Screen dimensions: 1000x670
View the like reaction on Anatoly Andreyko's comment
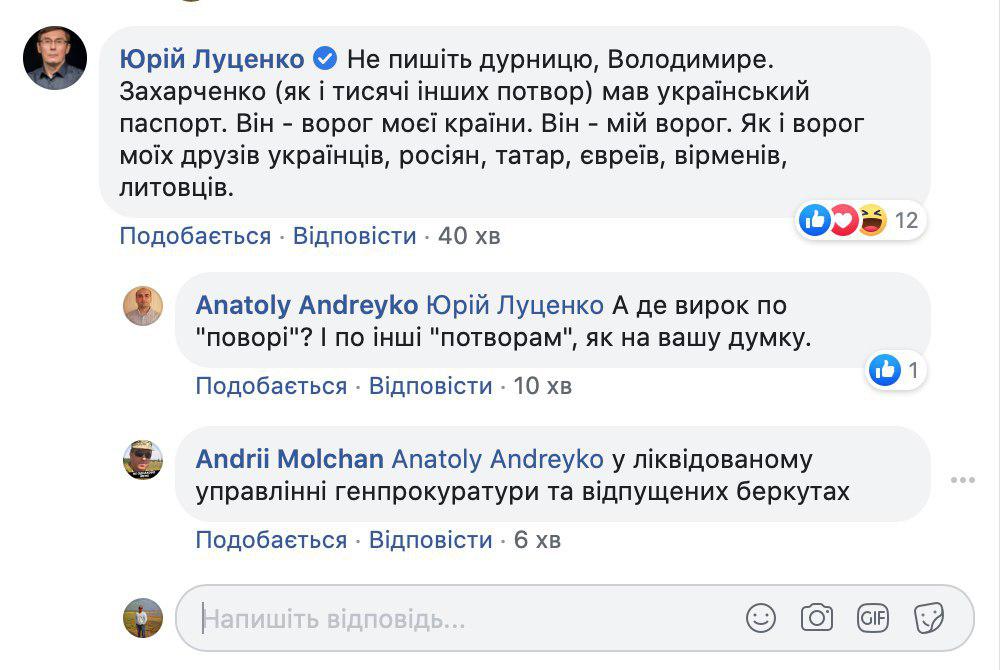coord(897,370)
